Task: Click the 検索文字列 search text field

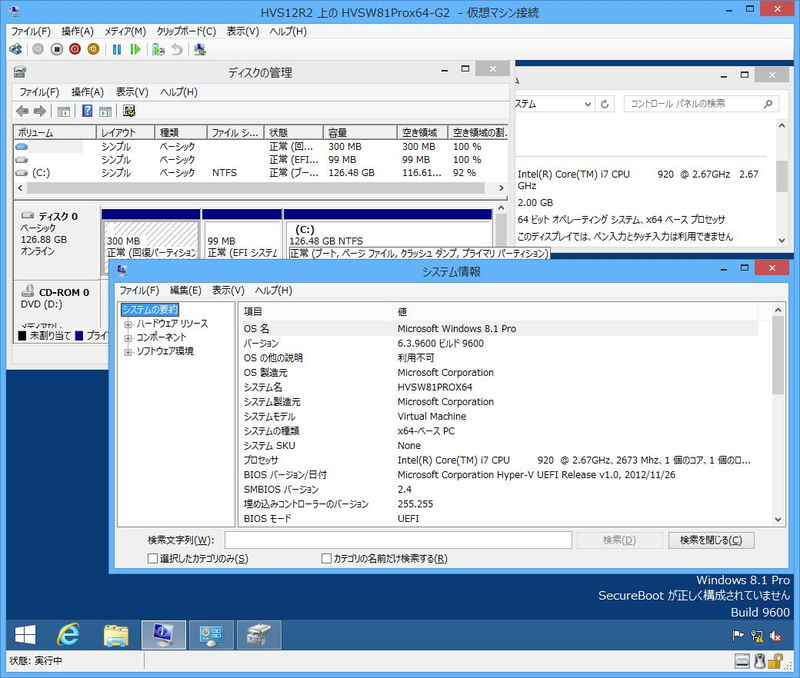Action: 398,540
